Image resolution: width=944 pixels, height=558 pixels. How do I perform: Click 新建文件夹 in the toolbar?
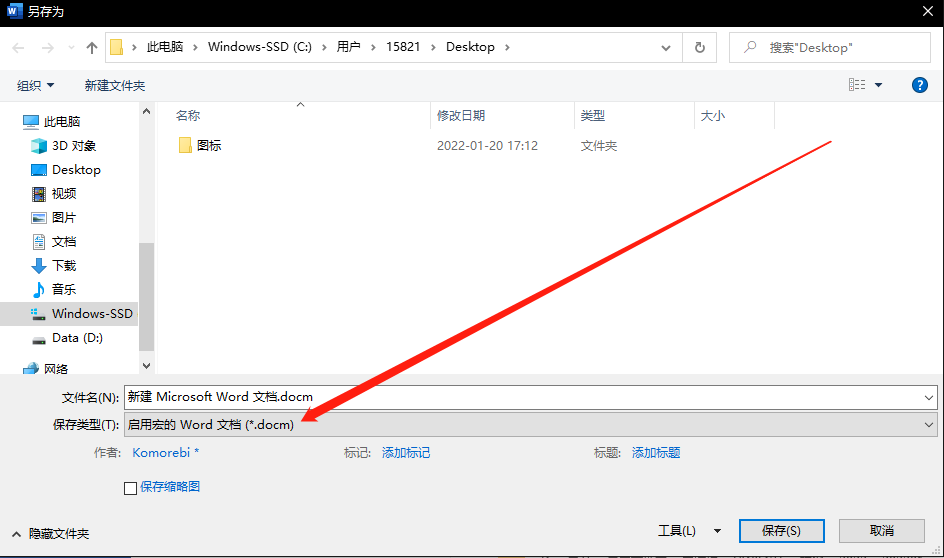tap(115, 85)
